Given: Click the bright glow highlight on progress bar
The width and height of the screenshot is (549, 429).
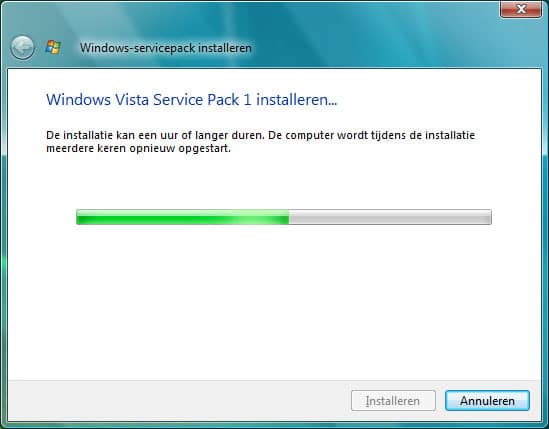Looking at the screenshot, I should 251,218.
